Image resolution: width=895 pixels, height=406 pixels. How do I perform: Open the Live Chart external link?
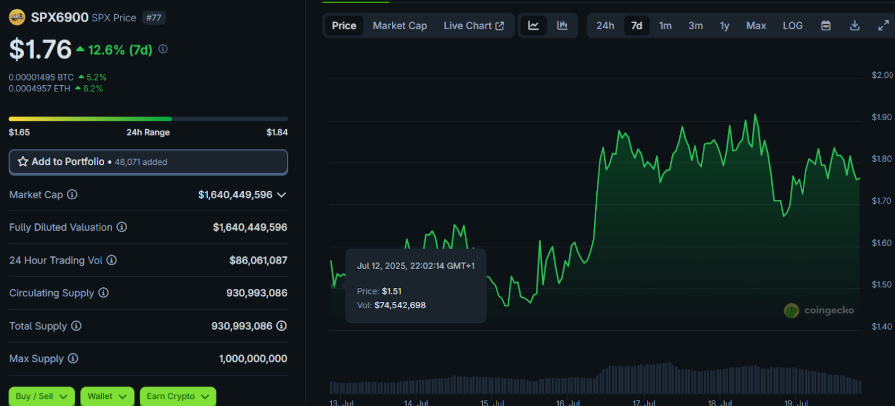coord(474,26)
